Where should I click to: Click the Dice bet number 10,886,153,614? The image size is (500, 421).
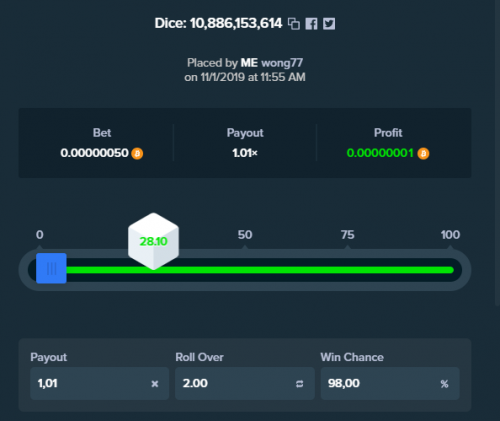click(x=236, y=23)
